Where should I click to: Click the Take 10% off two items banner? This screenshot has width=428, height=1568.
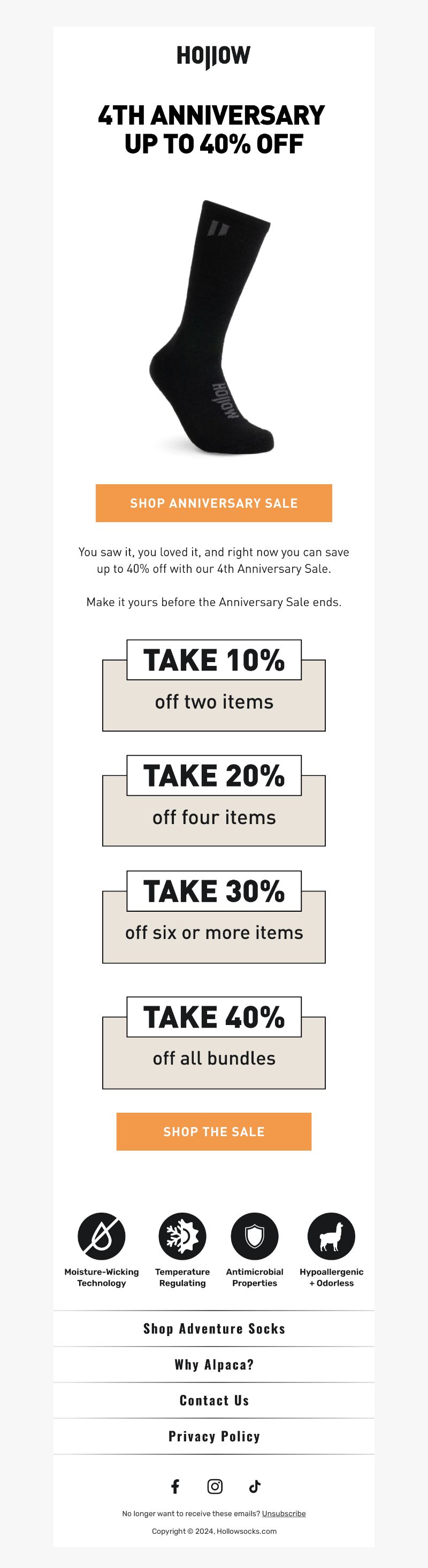click(214, 685)
